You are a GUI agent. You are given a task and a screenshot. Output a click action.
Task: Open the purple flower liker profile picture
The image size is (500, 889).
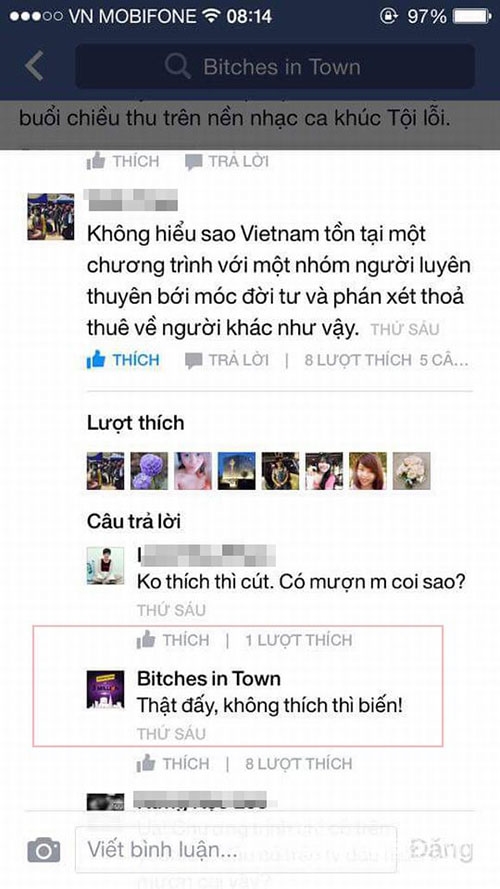[x=149, y=471]
